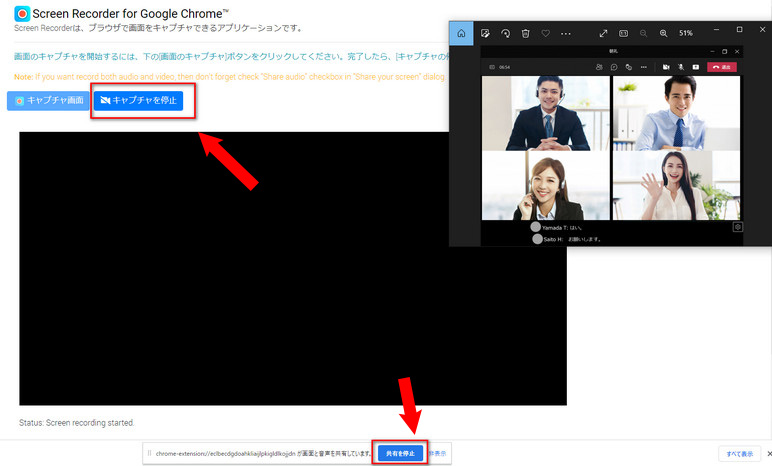Open the participants icon in the meeting
Viewport: 772px width, 466px height.
[x=598, y=67]
